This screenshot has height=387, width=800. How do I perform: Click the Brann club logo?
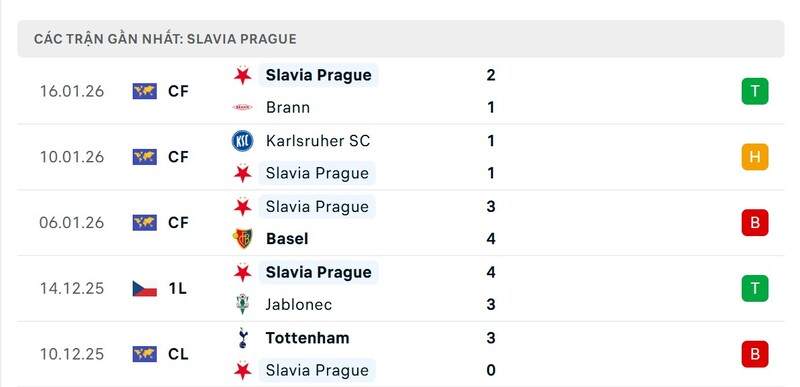242,107
